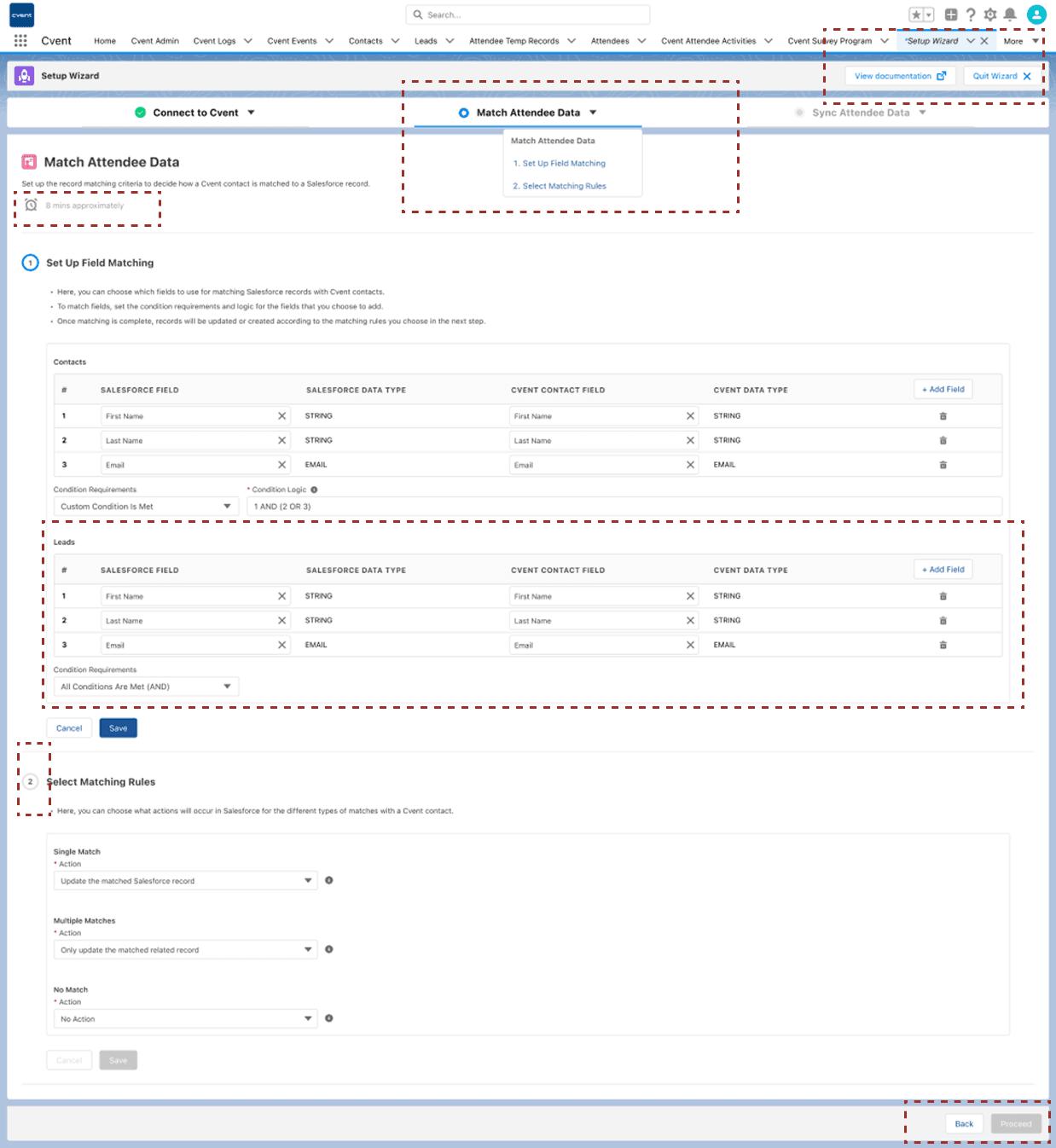The image size is (1056, 1148).
Task: Clear Leads Email Salesforce field
Action: (x=281, y=645)
